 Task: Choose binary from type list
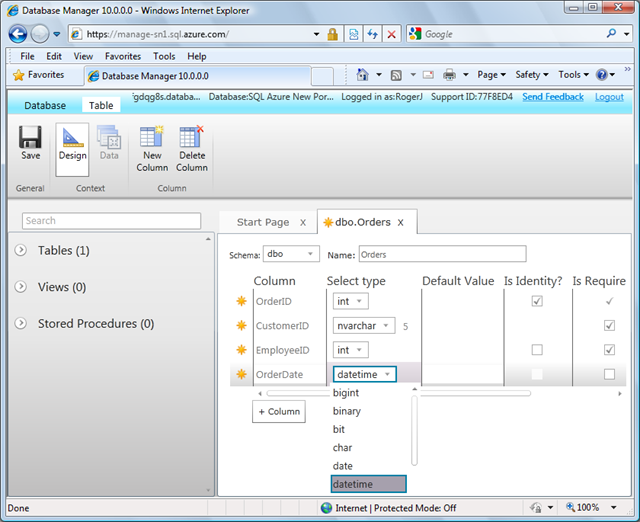[x=347, y=411]
